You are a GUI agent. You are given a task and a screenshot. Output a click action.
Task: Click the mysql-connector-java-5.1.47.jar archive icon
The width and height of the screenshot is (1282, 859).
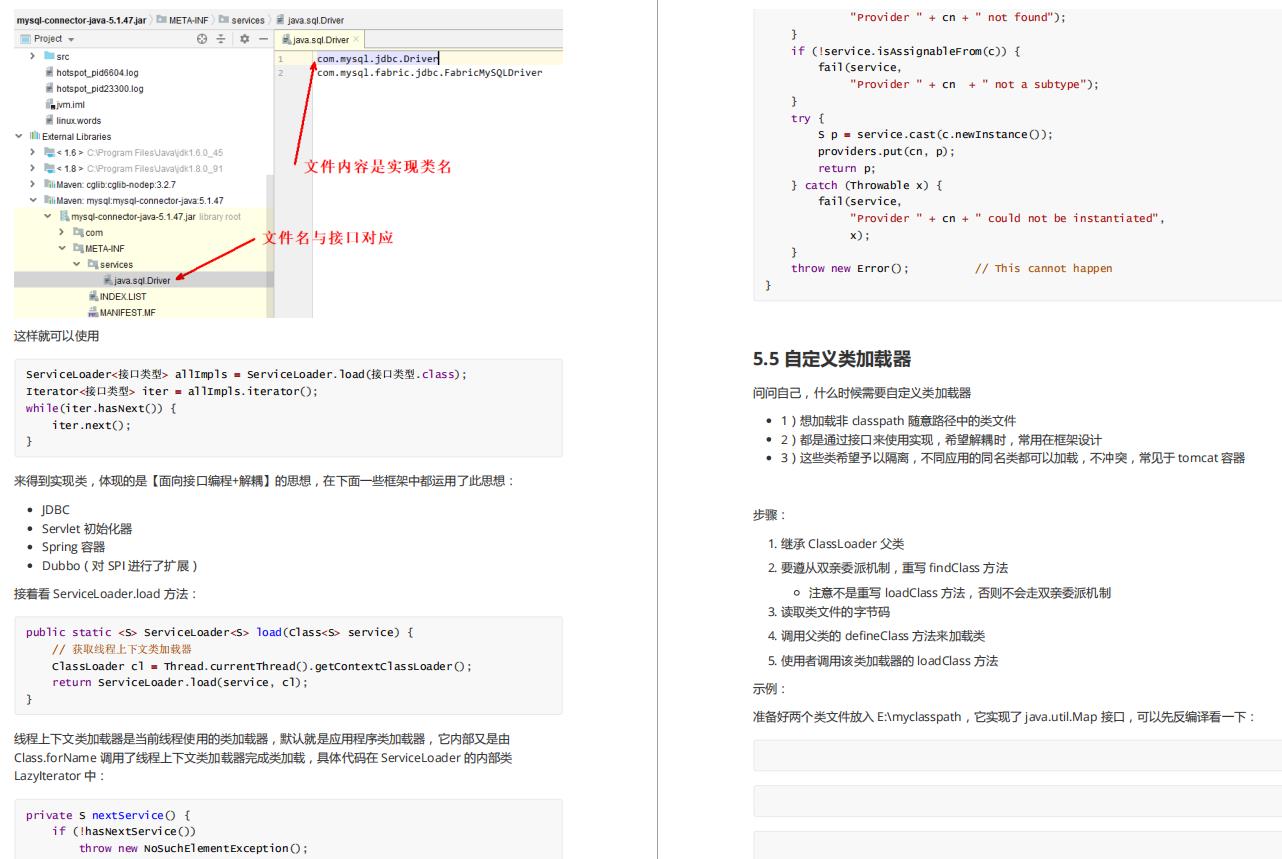(x=63, y=216)
